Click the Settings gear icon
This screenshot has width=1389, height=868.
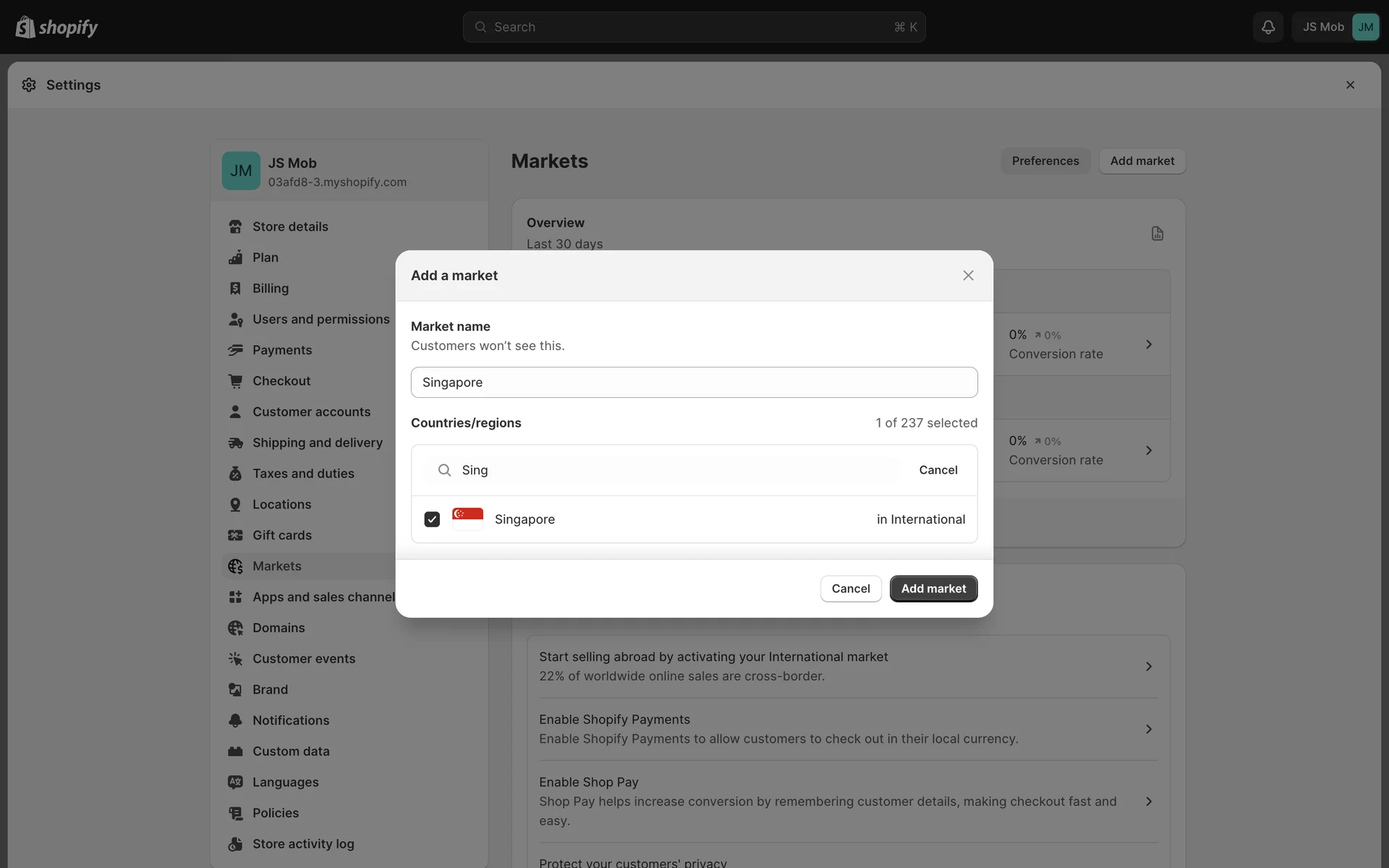coord(29,85)
